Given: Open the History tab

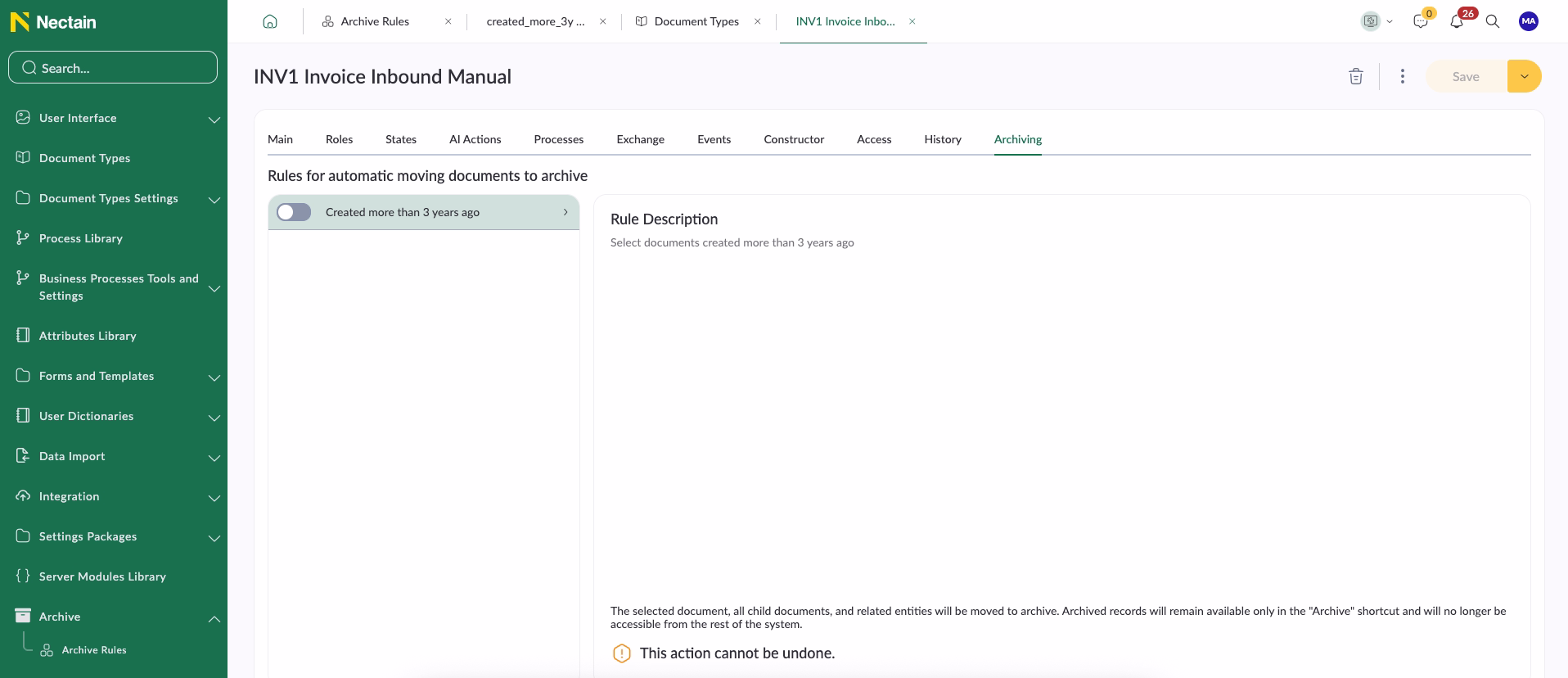Looking at the screenshot, I should tap(943, 139).
